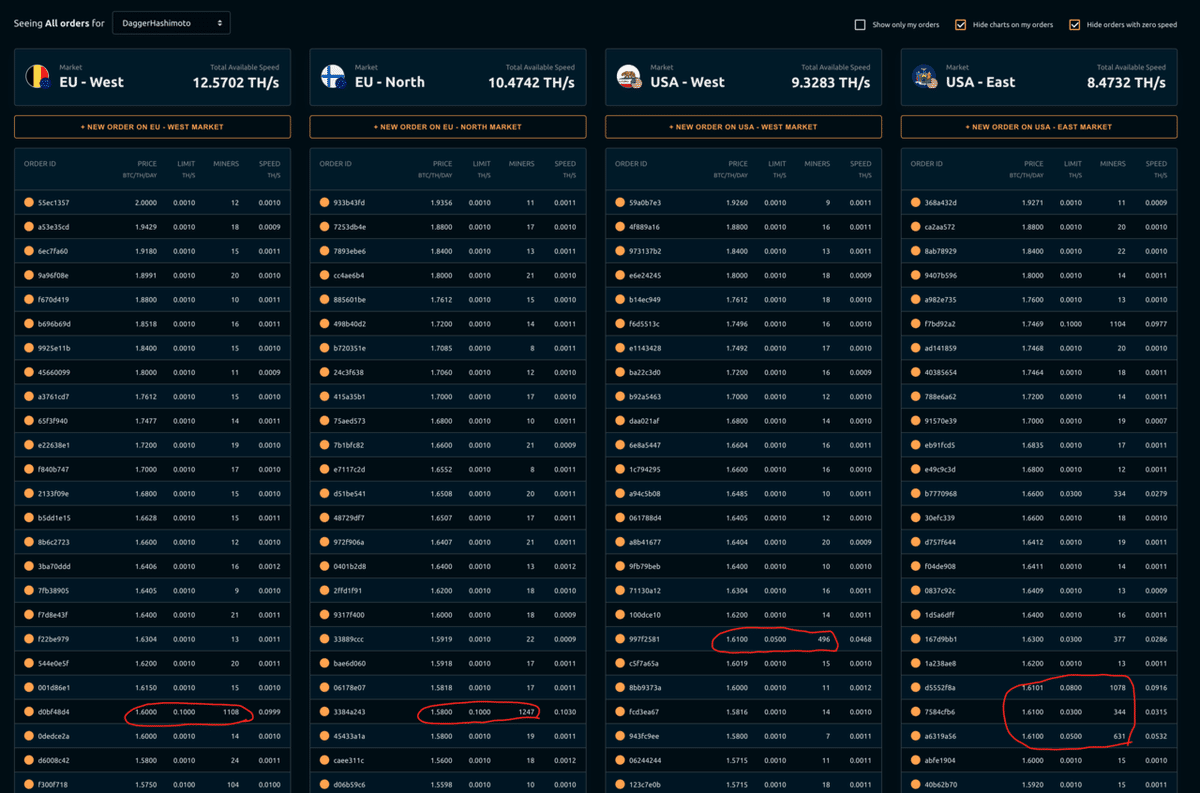Click New Order on EU - North Market
The image size is (1200, 793).
pos(448,127)
